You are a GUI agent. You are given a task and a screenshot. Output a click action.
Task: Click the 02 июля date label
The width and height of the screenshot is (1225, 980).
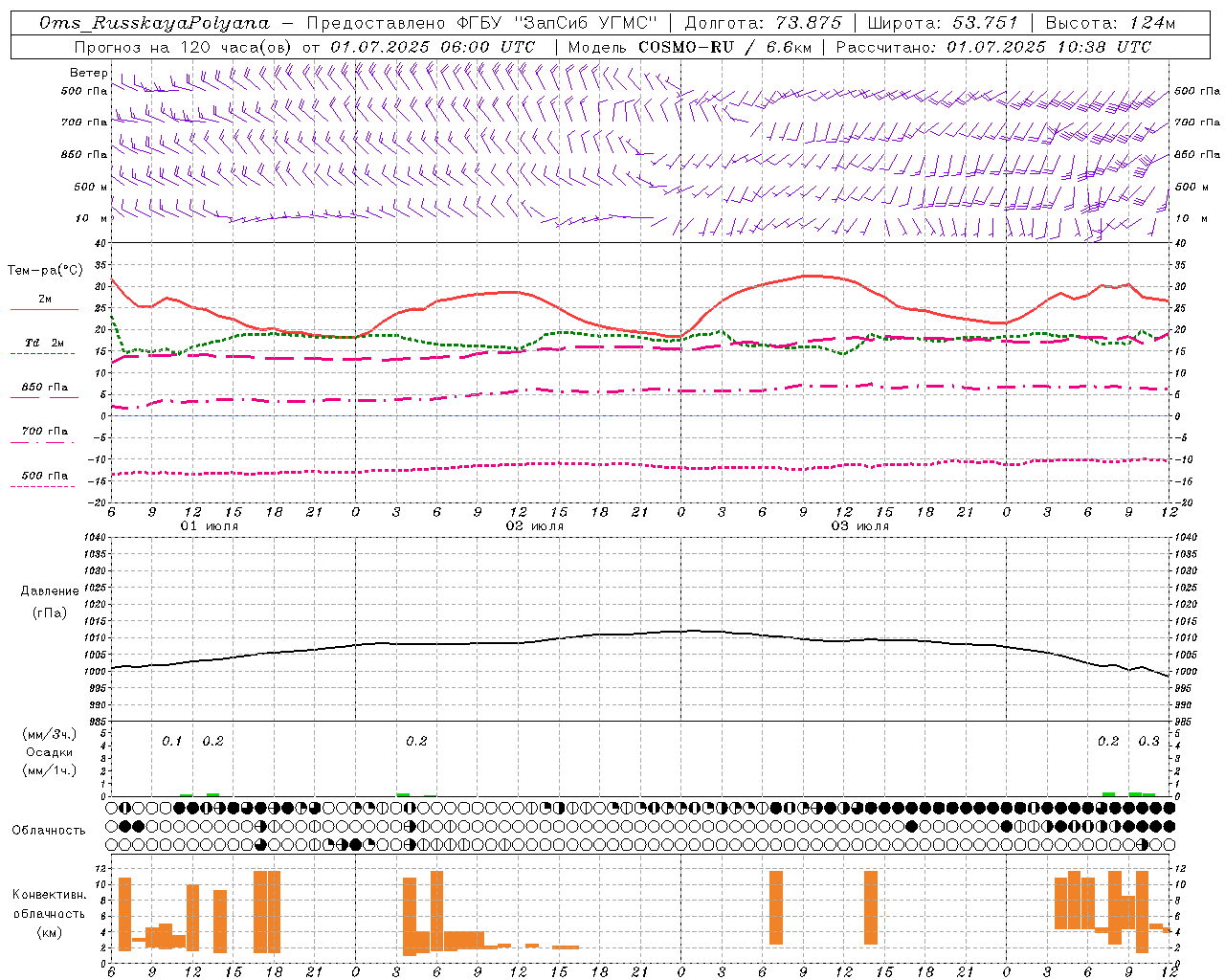click(x=535, y=526)
